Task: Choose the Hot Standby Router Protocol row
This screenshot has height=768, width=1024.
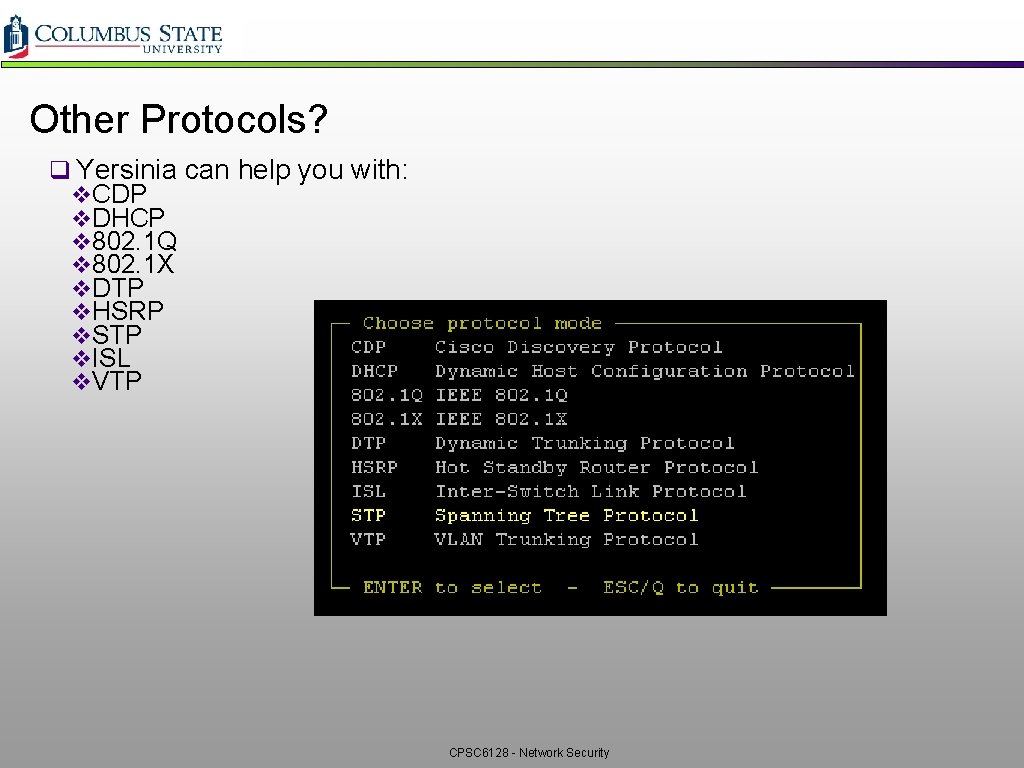Action: [x=554, y=467]
